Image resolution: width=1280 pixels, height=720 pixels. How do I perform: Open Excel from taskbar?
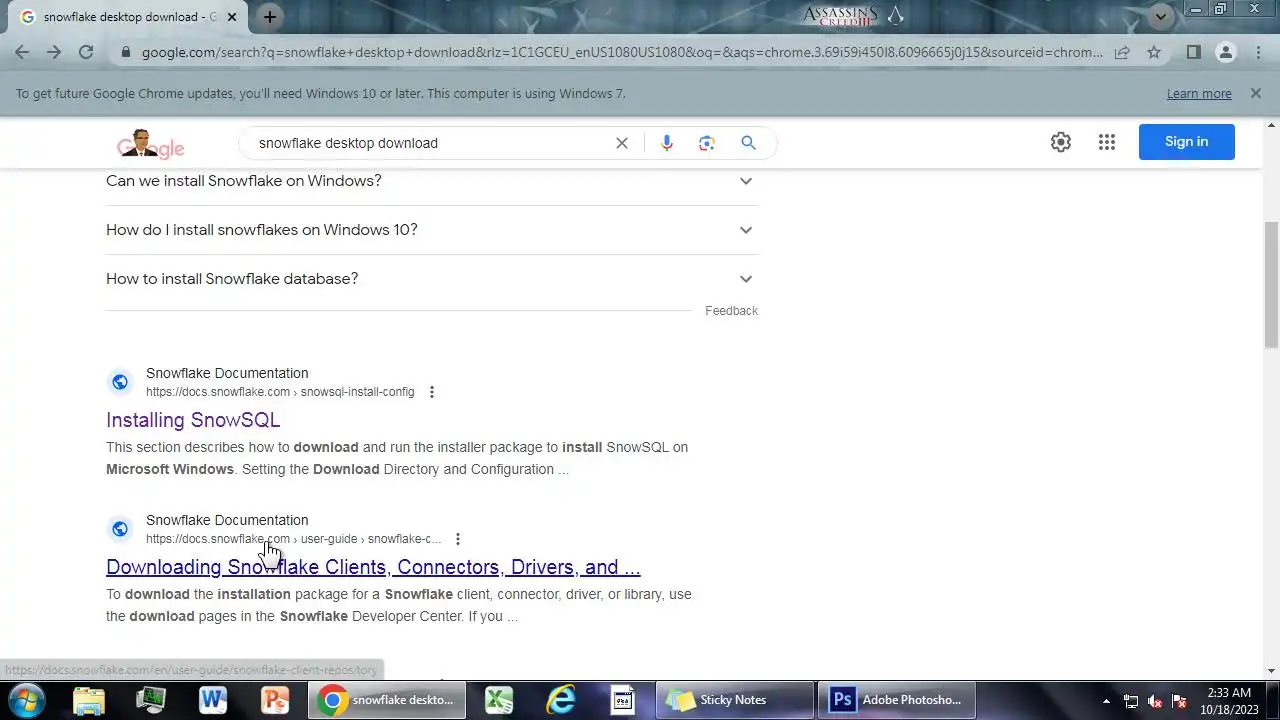point(499,700)
